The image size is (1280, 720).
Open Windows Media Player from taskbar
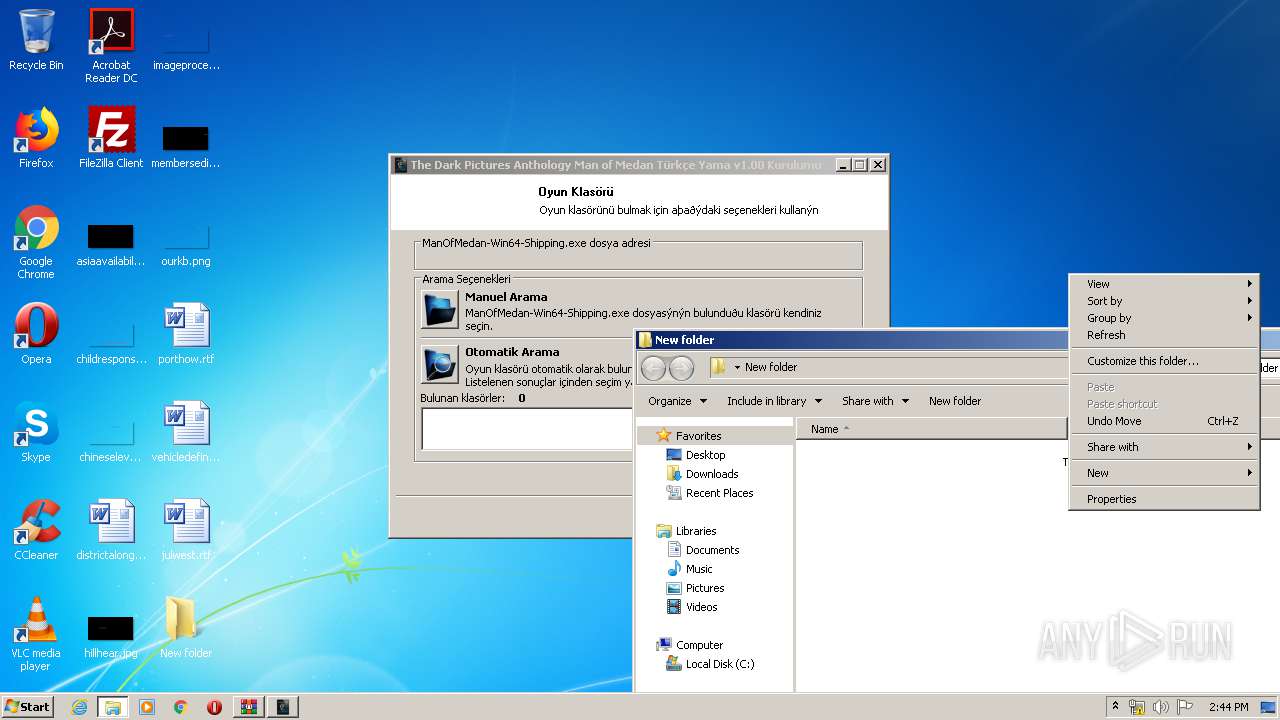pos(147,707)
